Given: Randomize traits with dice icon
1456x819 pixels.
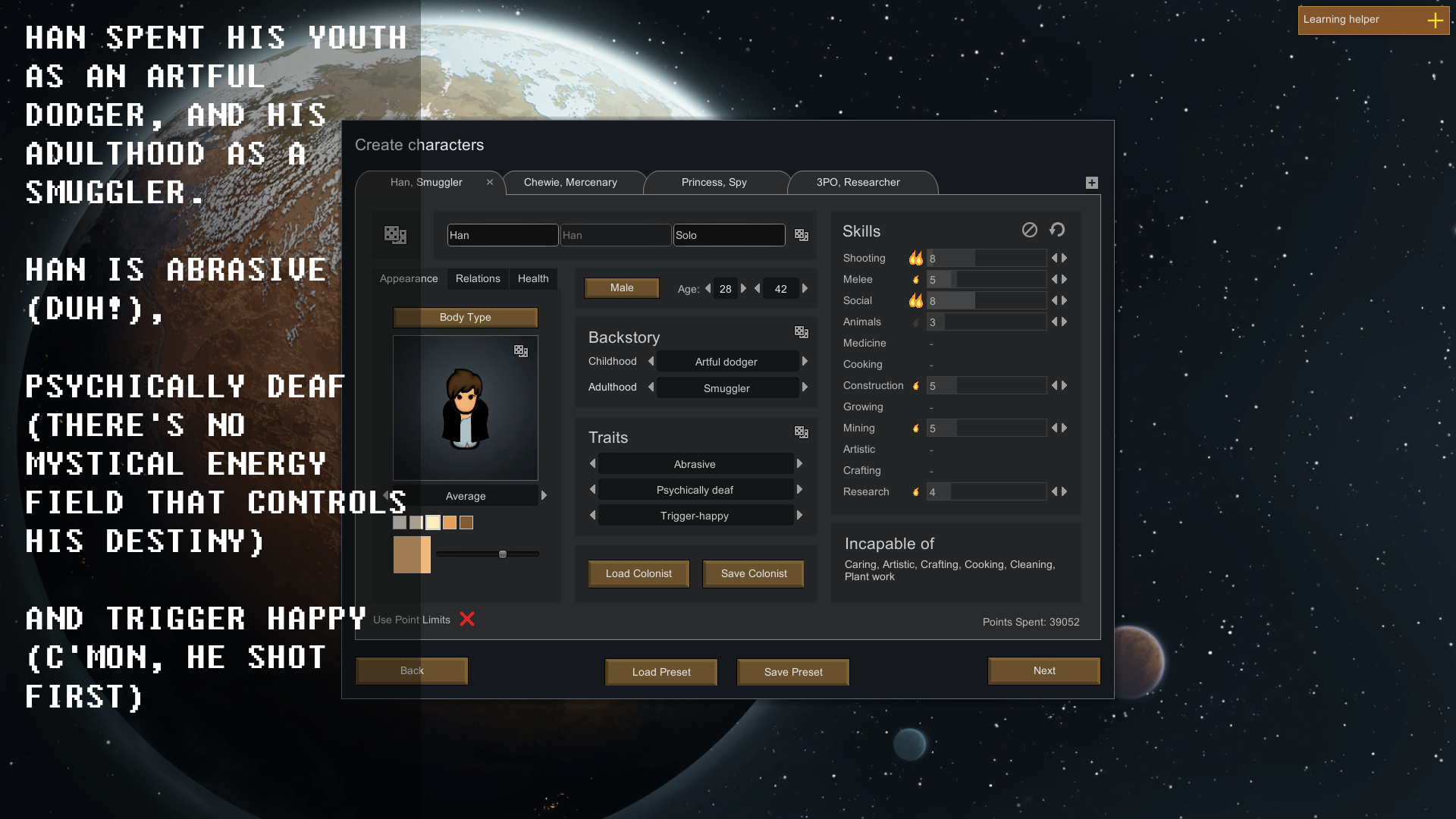Looking at the screenshot, I should (x=802, y=432).
